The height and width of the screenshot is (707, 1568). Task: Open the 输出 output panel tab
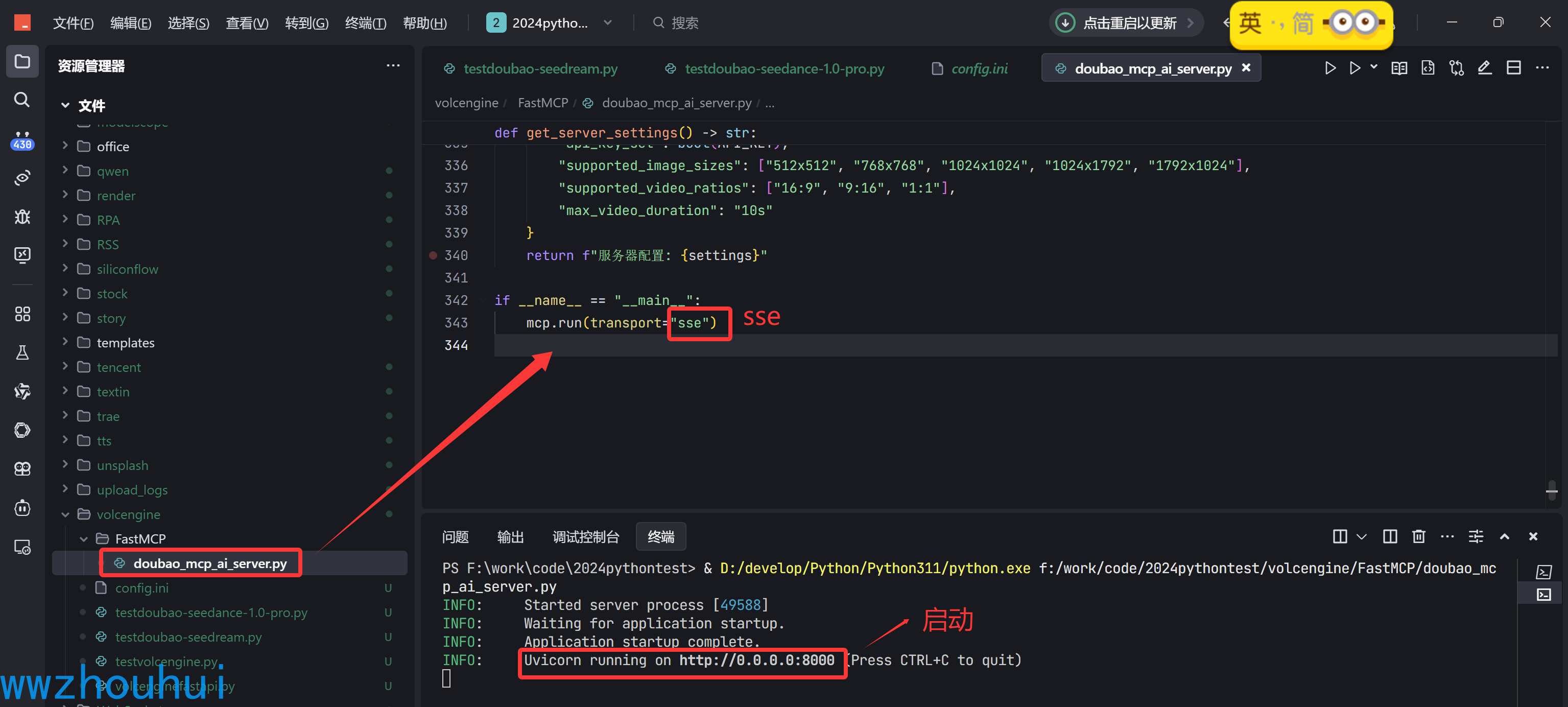tap(510, 536)
